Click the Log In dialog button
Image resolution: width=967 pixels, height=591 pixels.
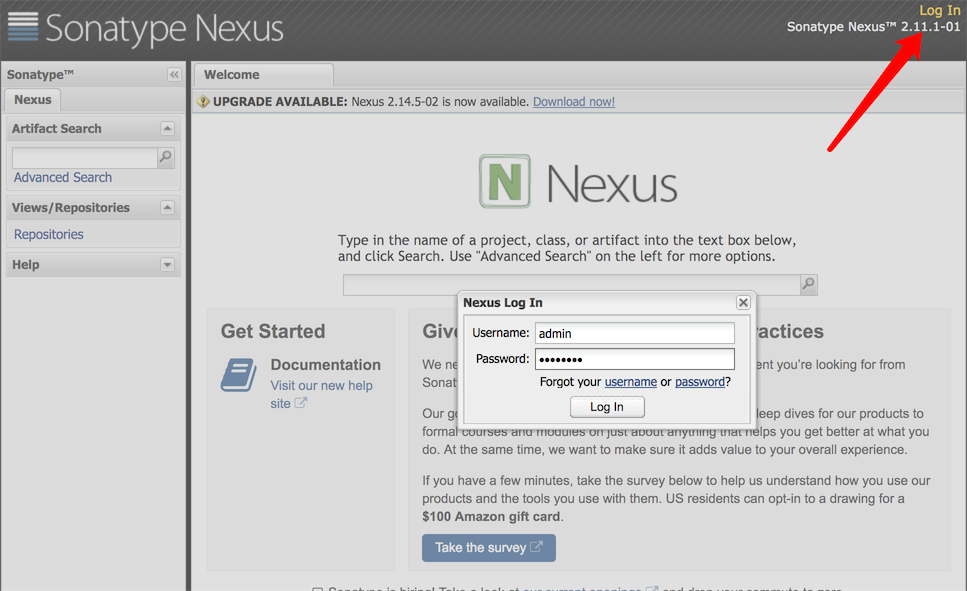pos(607,407)
